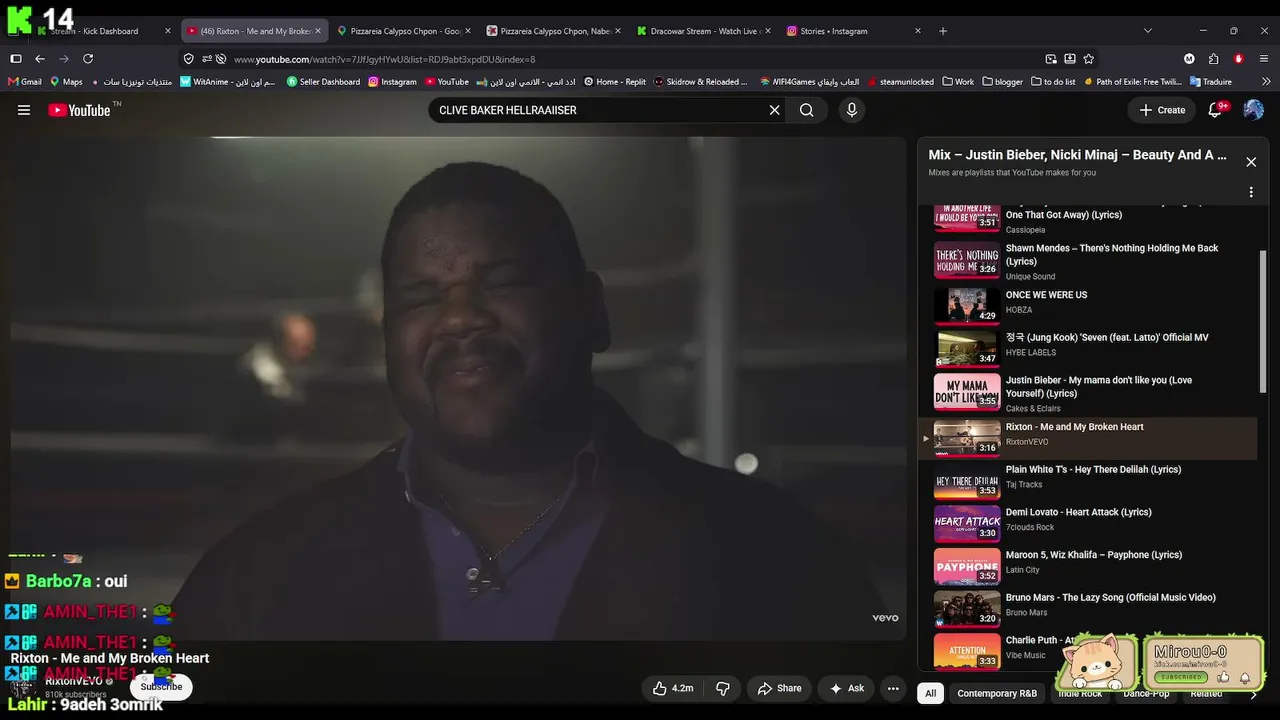The width and height of the screenshot is (1280, 720).
Task: Open more actions under the video
Action: (894, 688)
